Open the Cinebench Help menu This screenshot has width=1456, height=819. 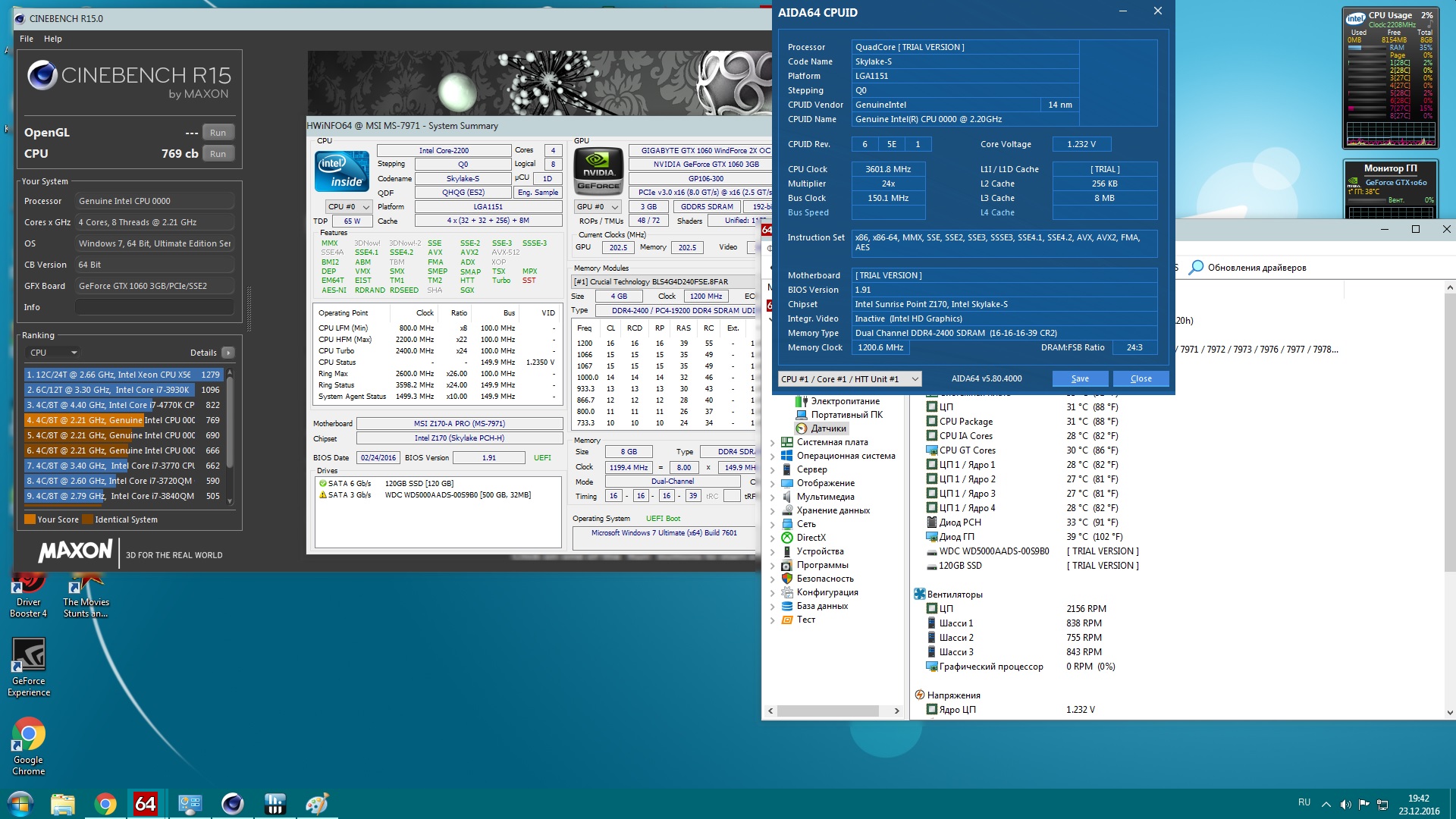point(52,39)
